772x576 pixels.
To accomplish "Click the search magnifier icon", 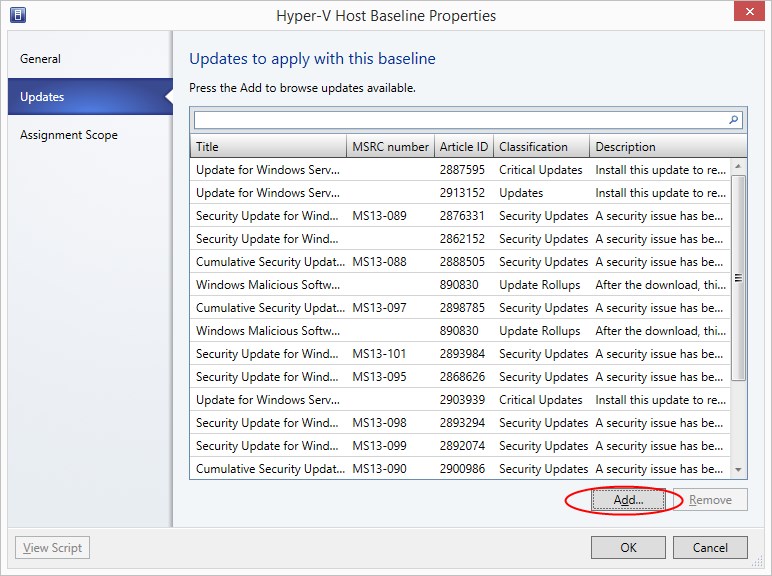I will pos(733,120).
